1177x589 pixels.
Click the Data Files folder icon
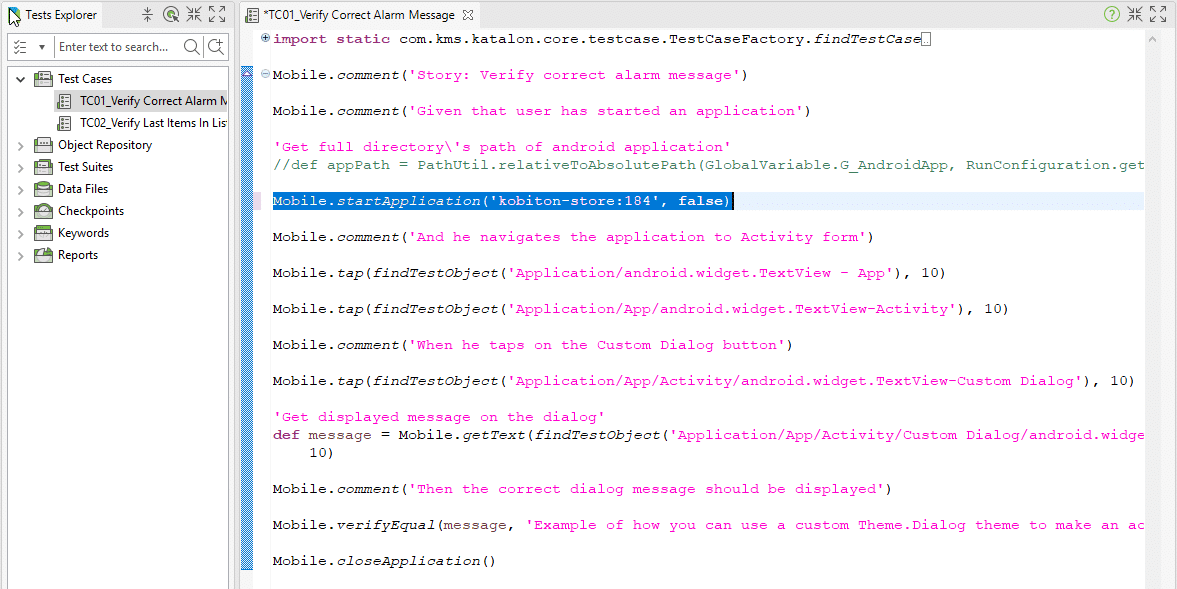(43, 189)
